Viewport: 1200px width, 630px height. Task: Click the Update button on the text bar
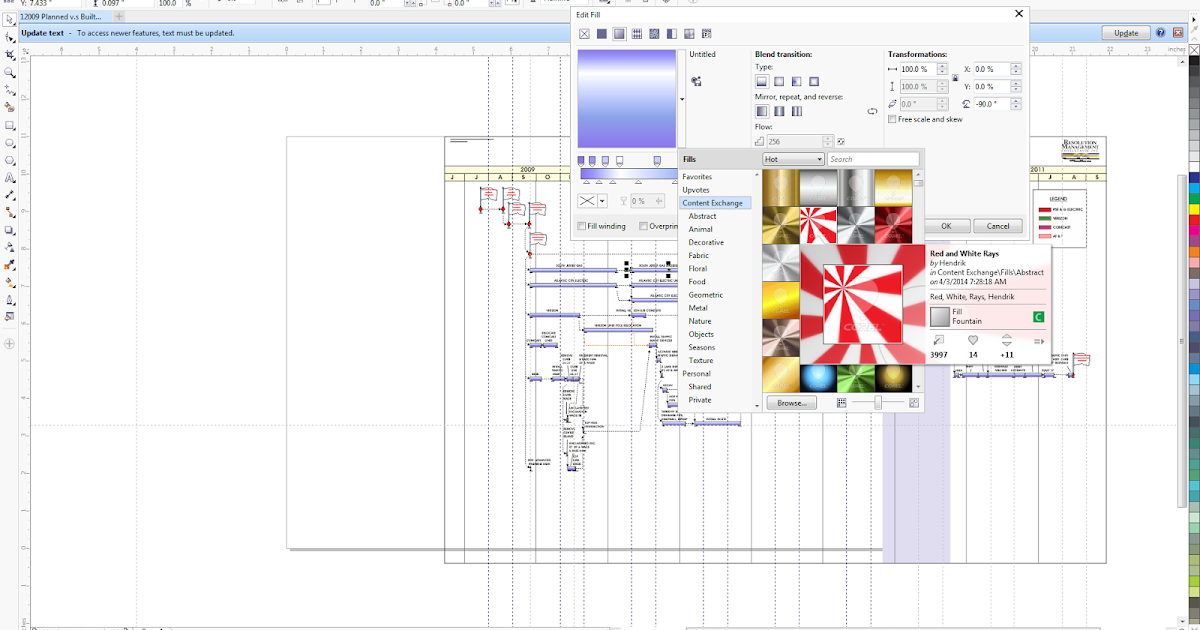(x=1127, y=33)
